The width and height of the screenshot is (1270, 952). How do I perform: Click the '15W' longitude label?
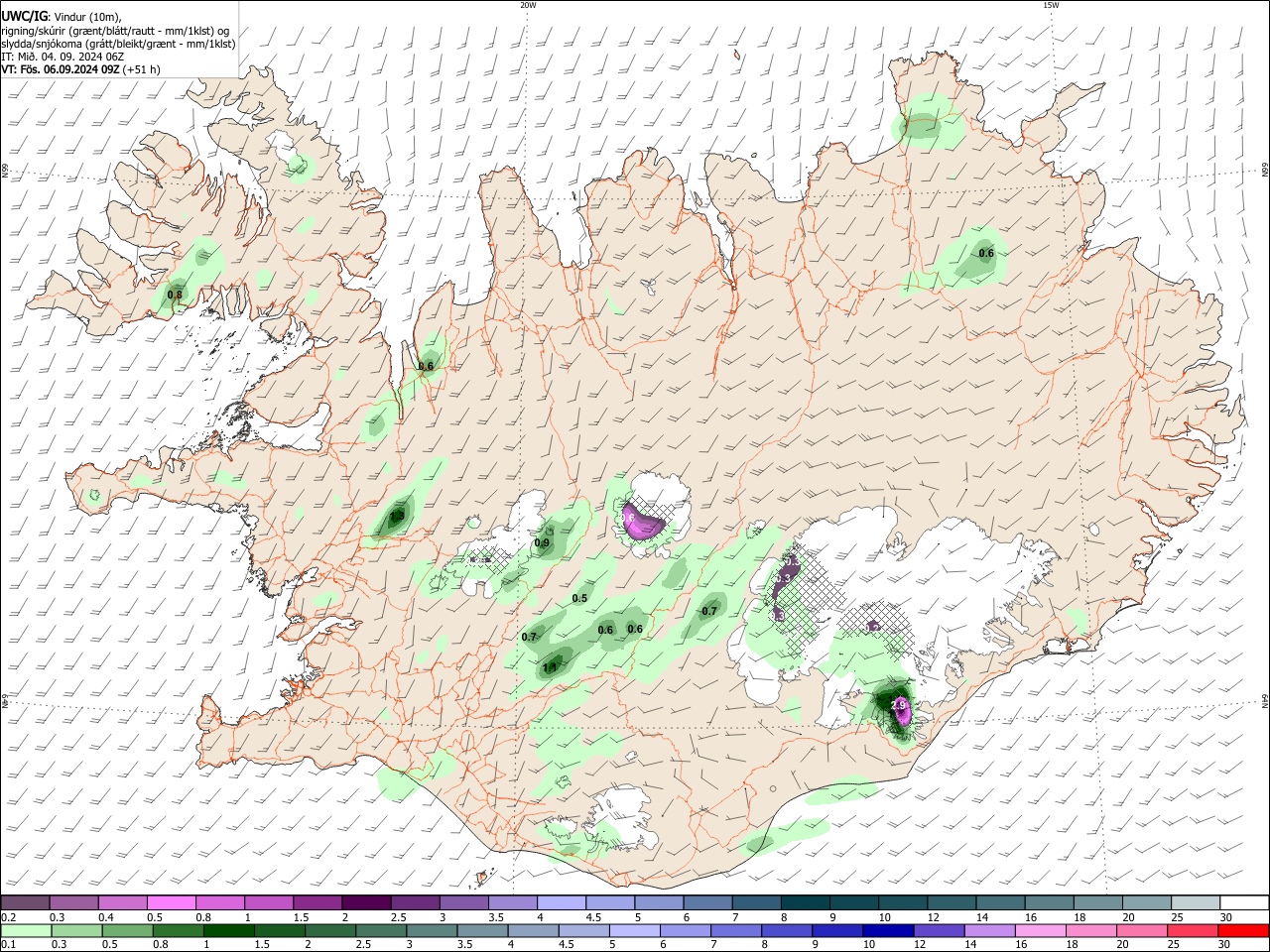point(1051,5)
